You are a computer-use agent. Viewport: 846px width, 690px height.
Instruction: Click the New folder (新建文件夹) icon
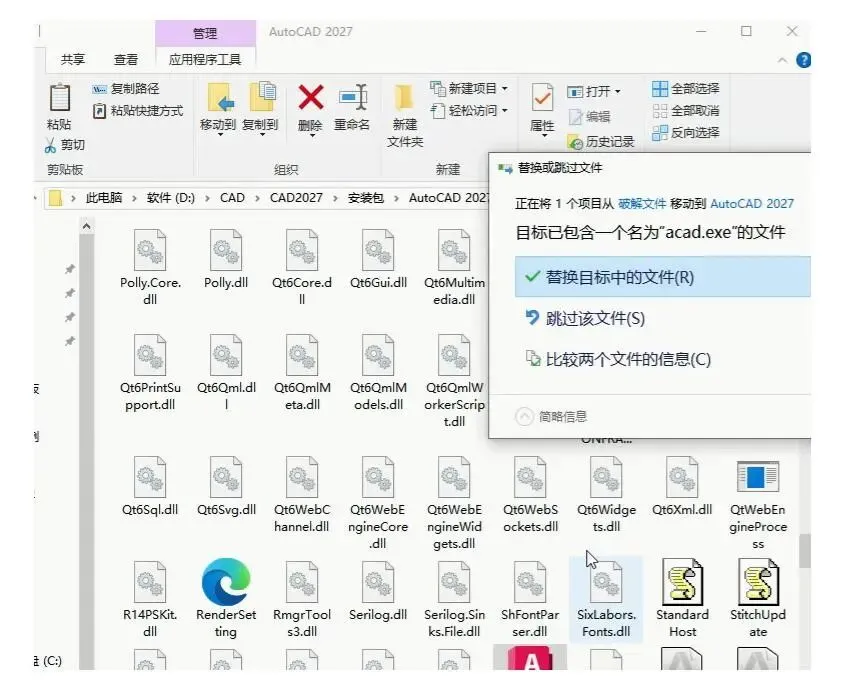405,98
